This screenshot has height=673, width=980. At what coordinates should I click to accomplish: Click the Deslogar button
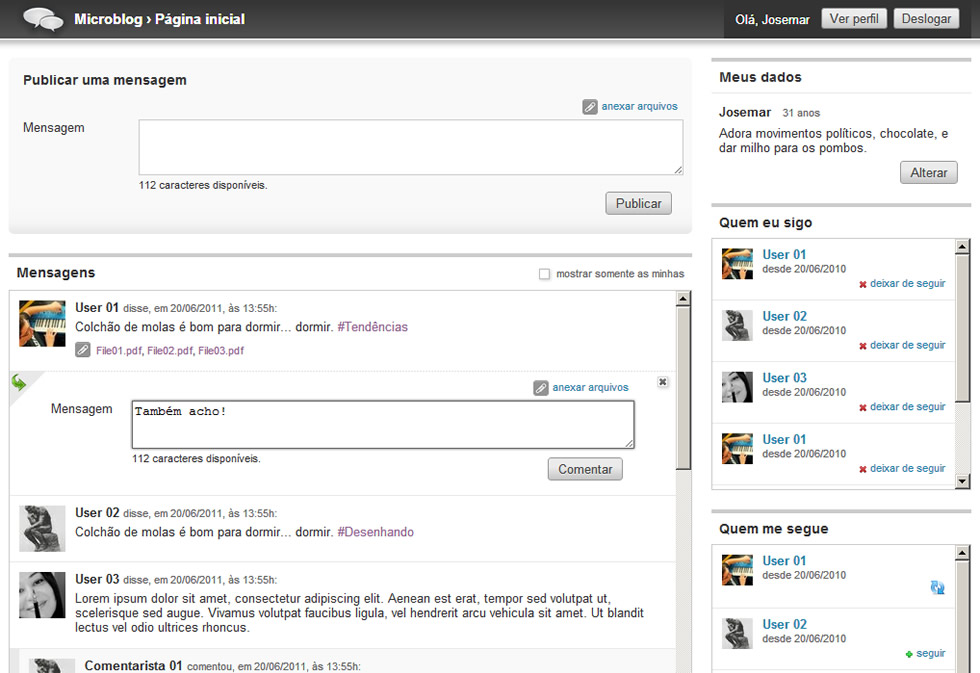(x=926, y=19)
